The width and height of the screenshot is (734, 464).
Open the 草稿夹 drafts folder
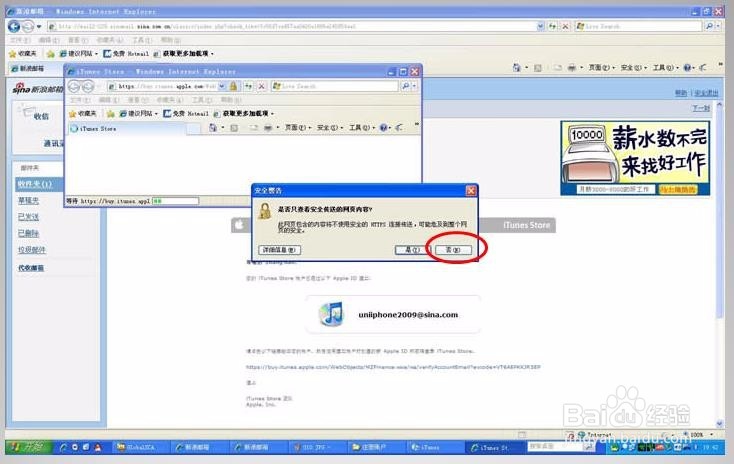pos(29,201)
